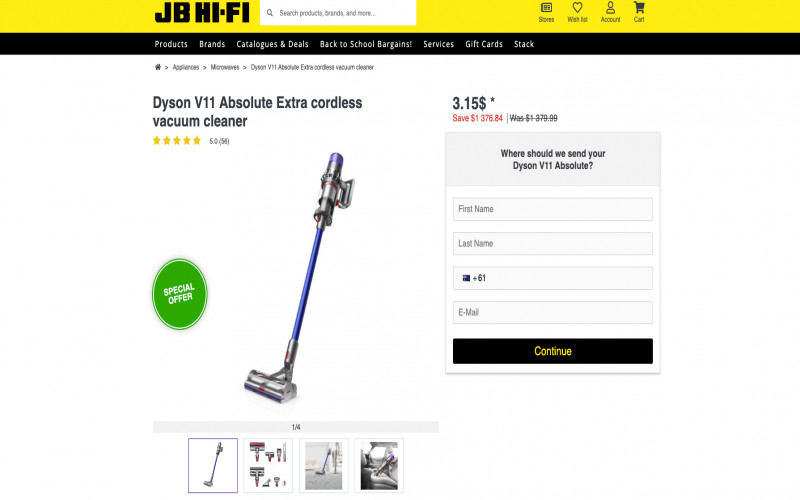Click the five-star rating
Image resolution: width=800 pixels, height=500 pixels.
[x=177, y=141]
